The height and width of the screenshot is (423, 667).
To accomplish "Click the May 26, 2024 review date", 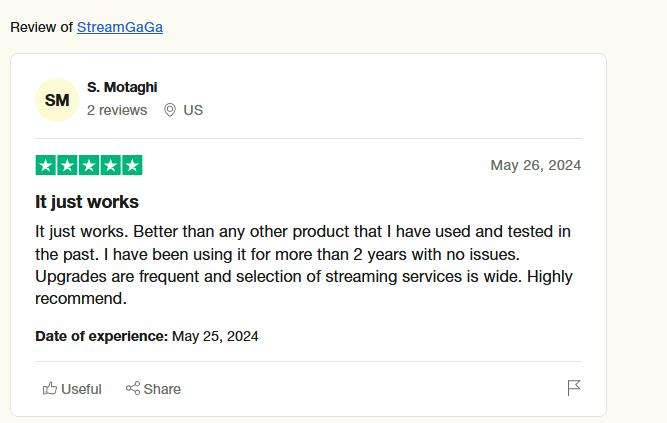I will tap(536, 165).
